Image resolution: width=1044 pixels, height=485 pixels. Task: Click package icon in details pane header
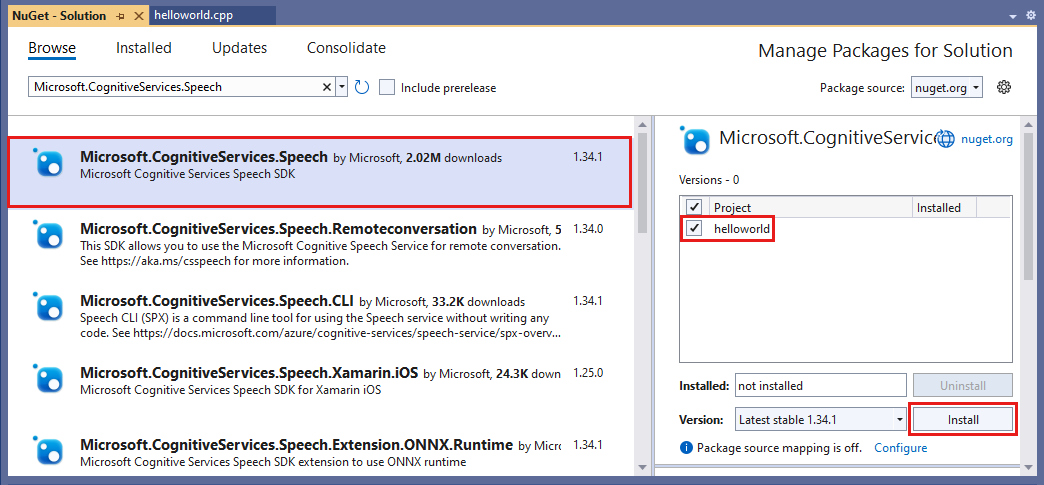point(695,139)
